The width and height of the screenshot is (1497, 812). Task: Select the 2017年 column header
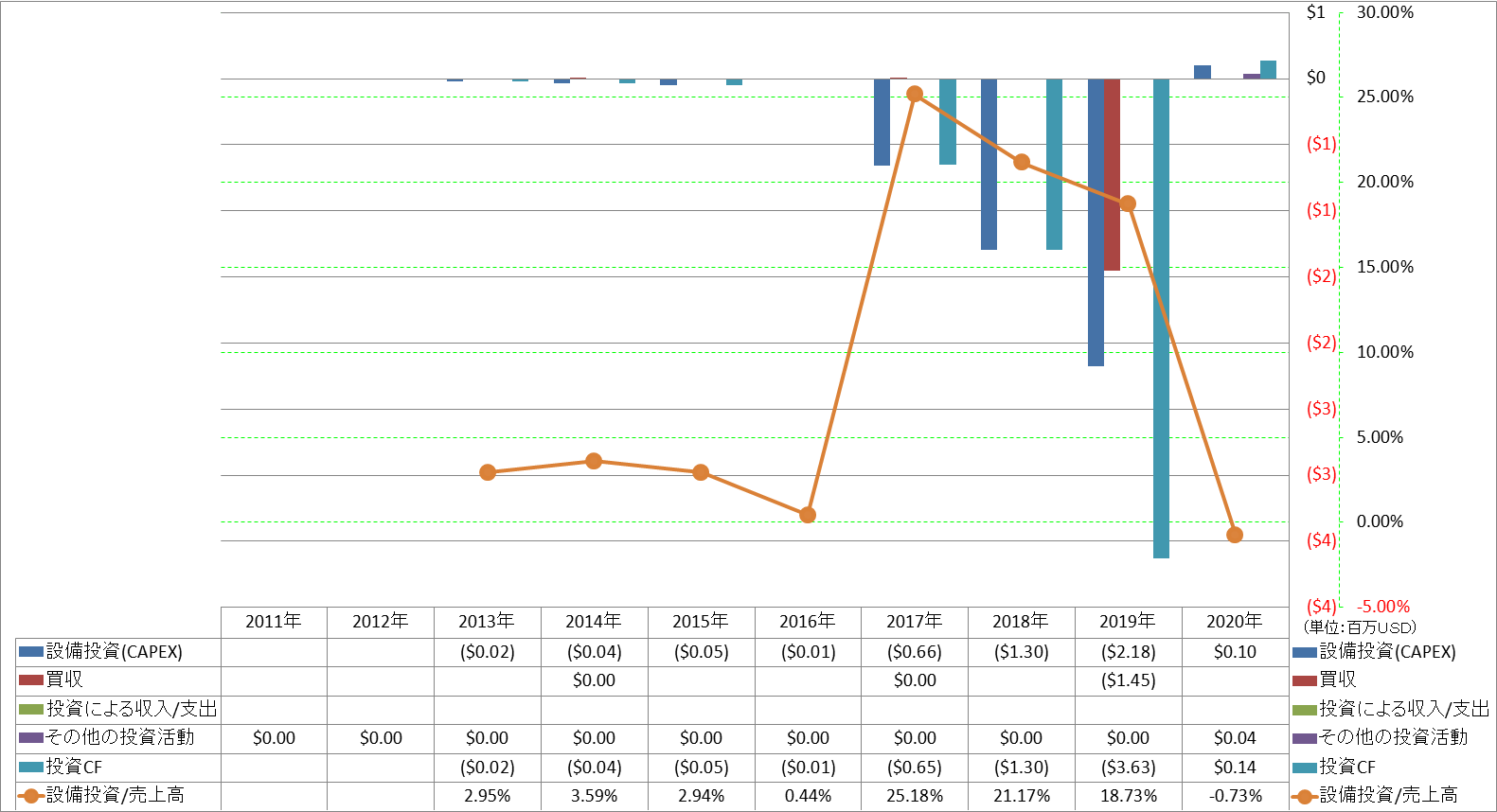click(915, 622)
